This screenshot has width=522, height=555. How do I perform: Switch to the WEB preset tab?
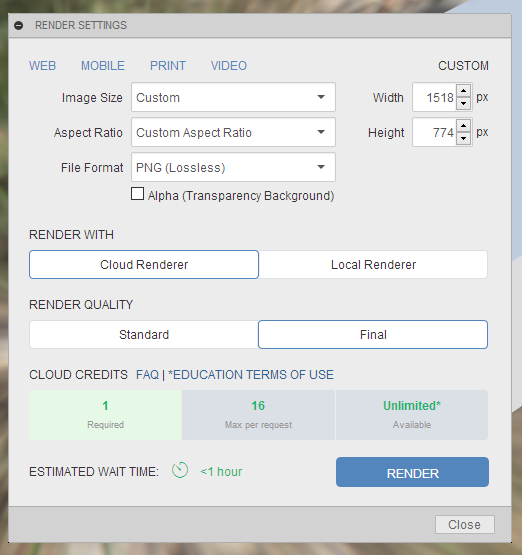(42, 66)
